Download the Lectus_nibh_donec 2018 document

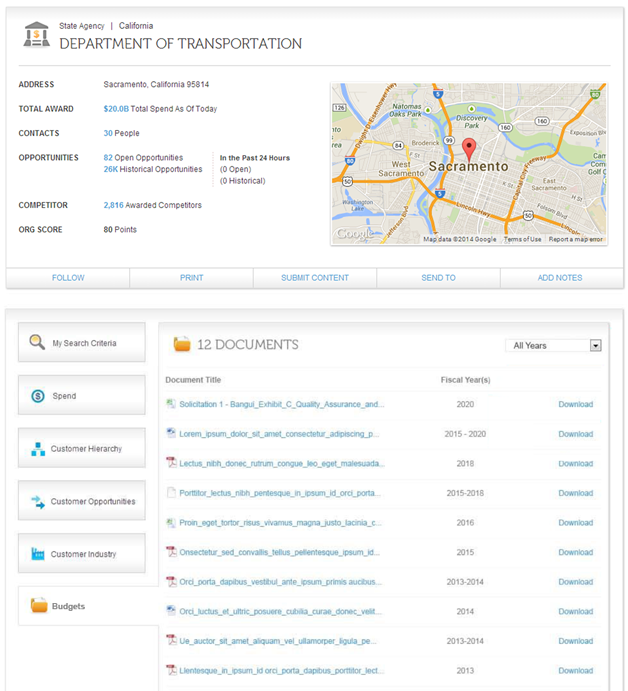point(576,464)
